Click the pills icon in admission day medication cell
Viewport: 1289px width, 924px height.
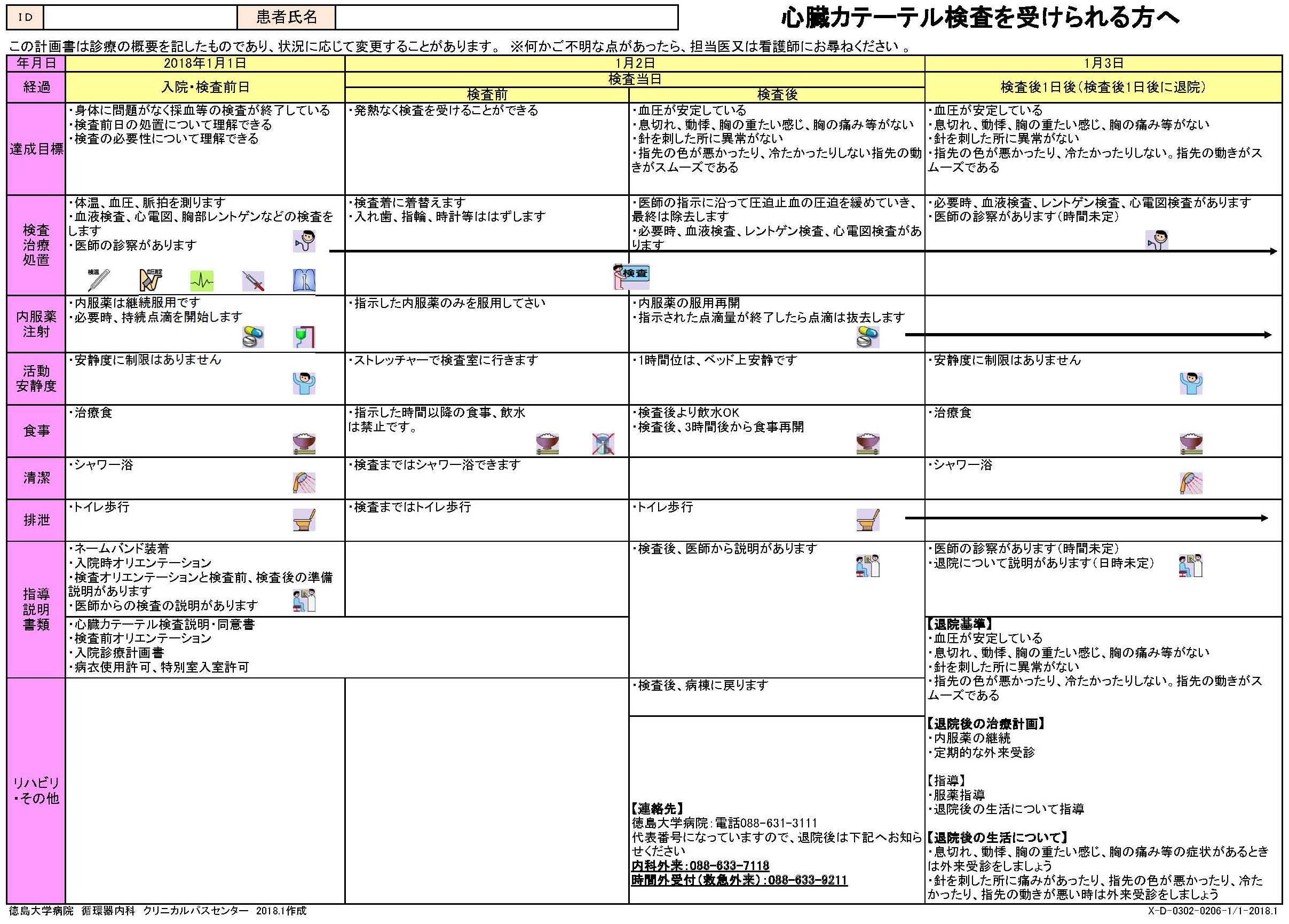point(253,336)
